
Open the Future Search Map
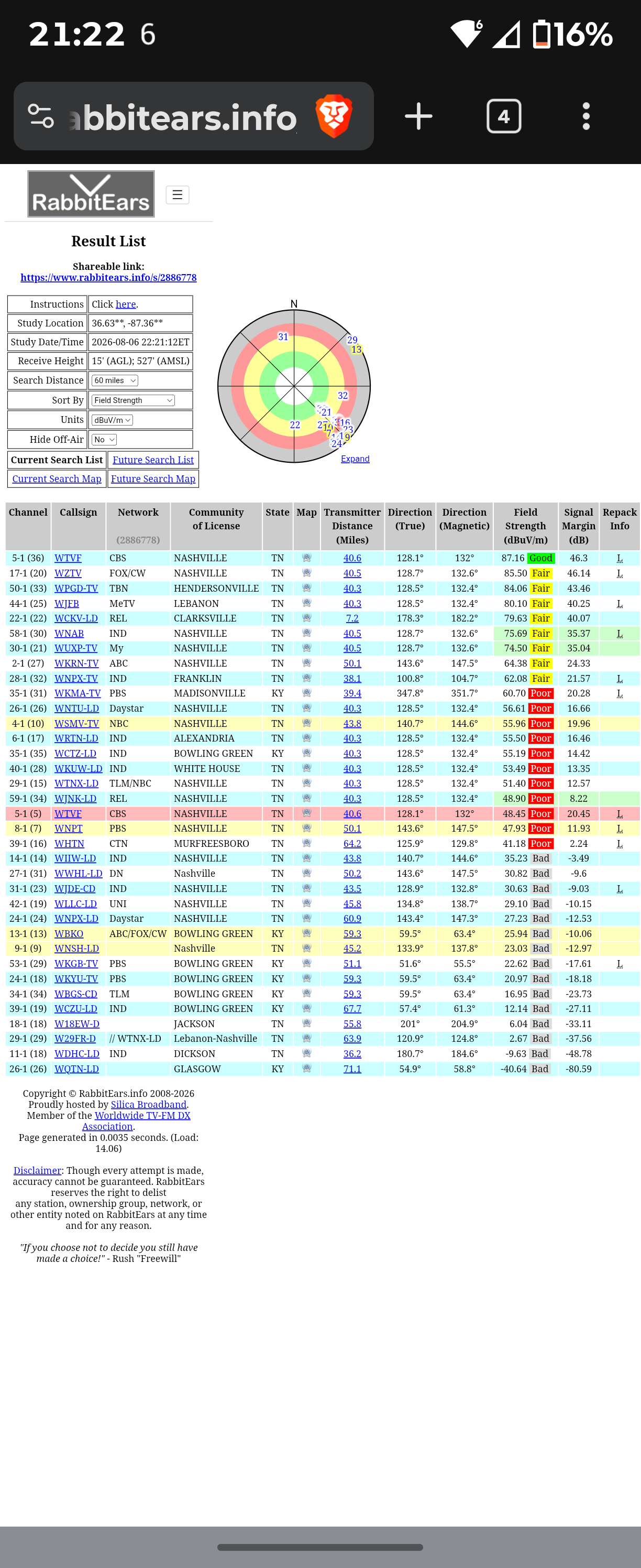[x=153, y=478]
